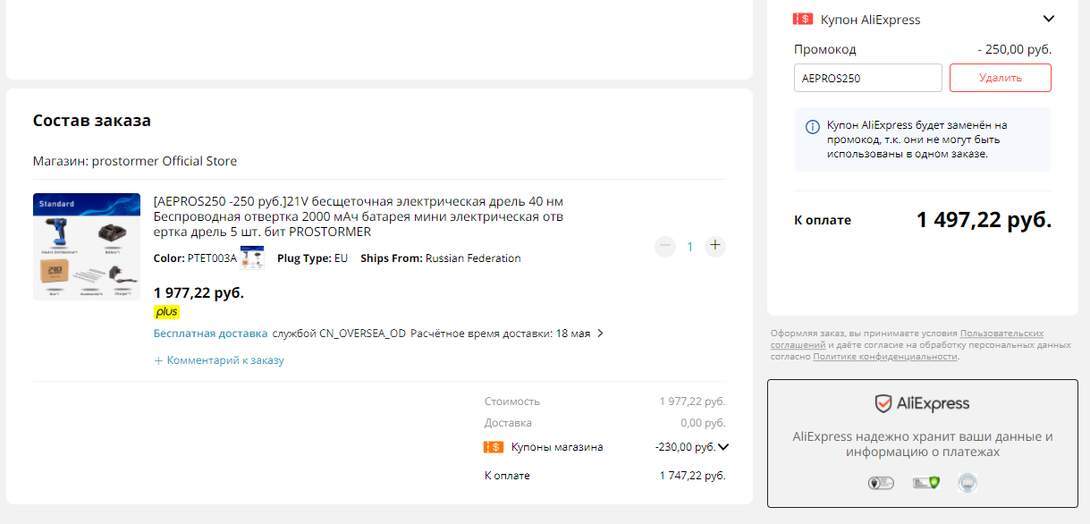The height and width of the screenshot is (524, 1090).
Task: Open Политике конфиденциальности link
Action: (885, 357)
